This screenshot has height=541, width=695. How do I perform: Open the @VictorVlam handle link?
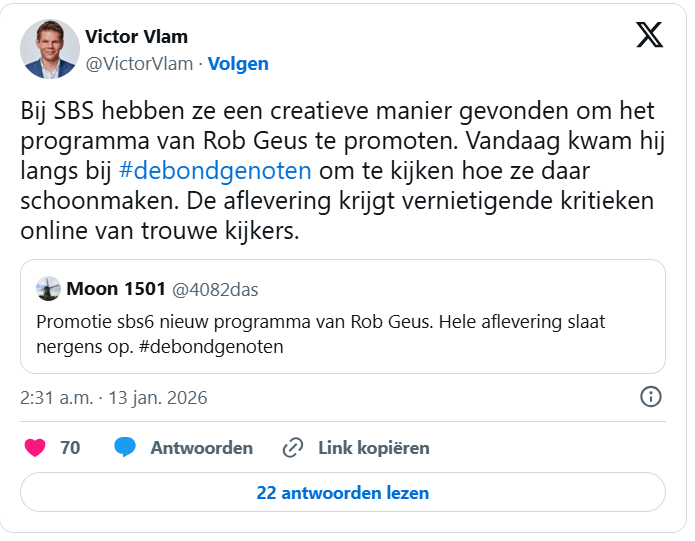coord(140,64)
